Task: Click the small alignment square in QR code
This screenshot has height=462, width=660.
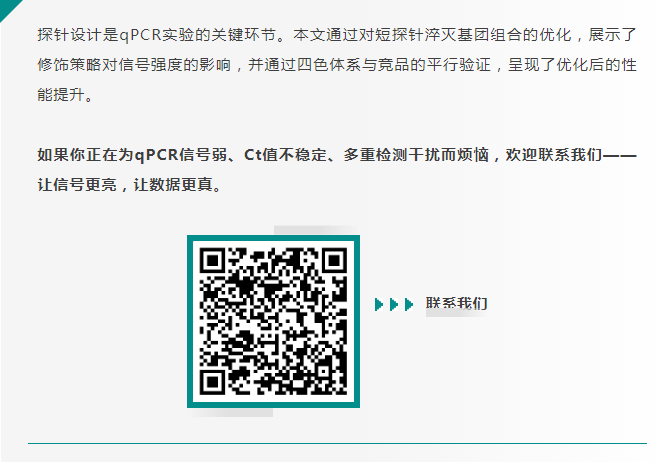Action: pos(324,372)
